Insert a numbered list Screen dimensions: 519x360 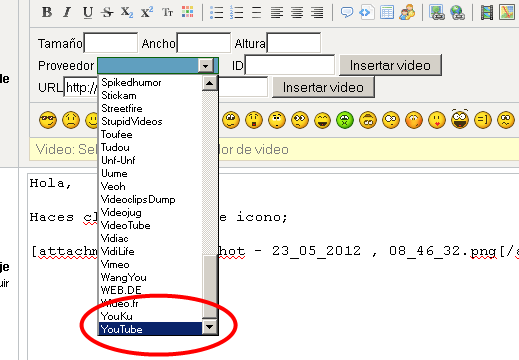coord(236,13)
